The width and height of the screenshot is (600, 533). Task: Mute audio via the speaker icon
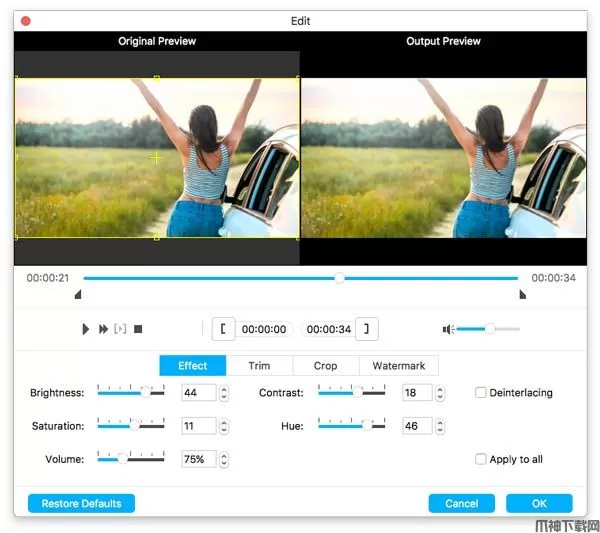tap(449, 329)
